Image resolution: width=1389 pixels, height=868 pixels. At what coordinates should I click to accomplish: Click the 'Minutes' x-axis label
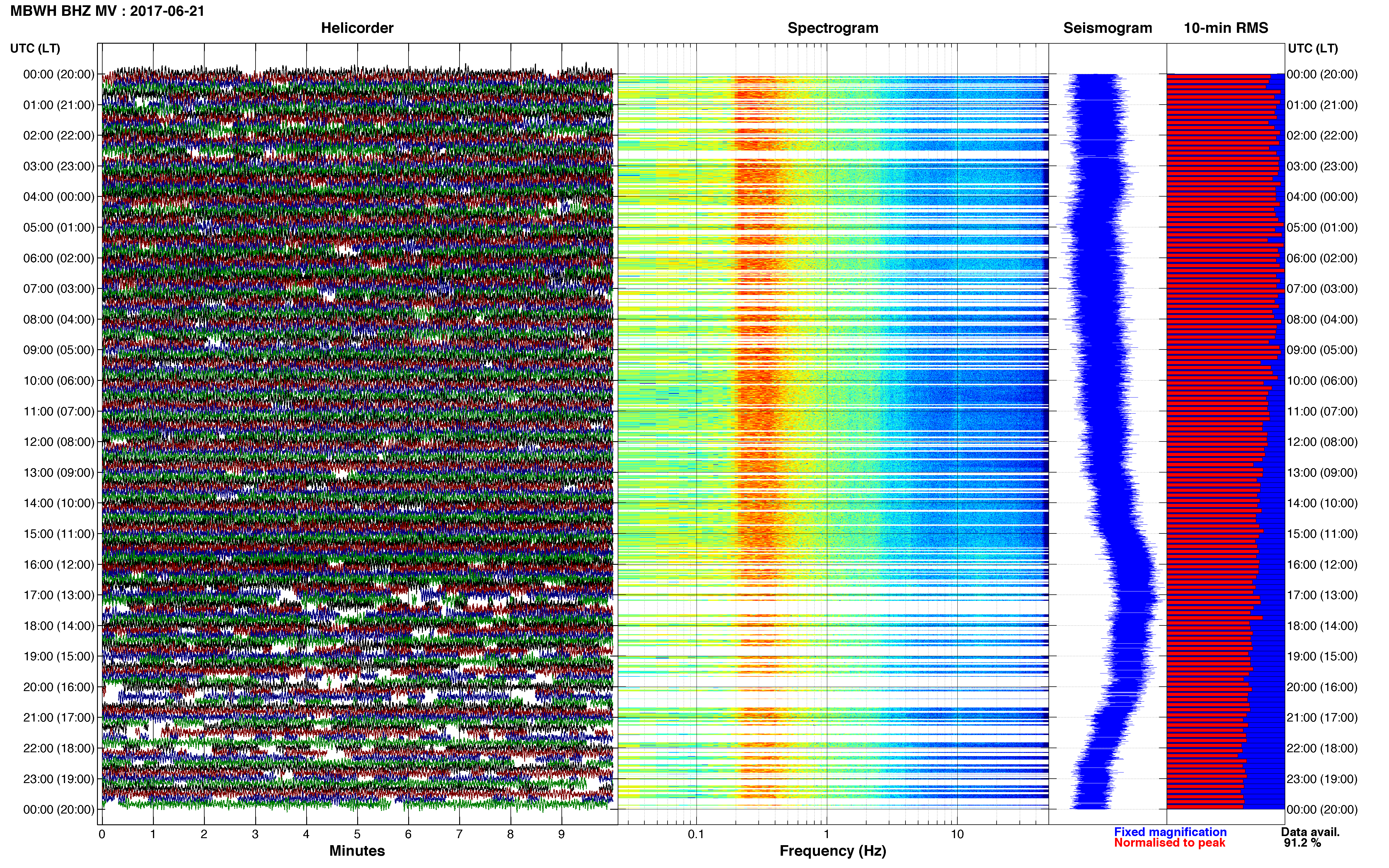pyautogui.click(x=357, y=851)
